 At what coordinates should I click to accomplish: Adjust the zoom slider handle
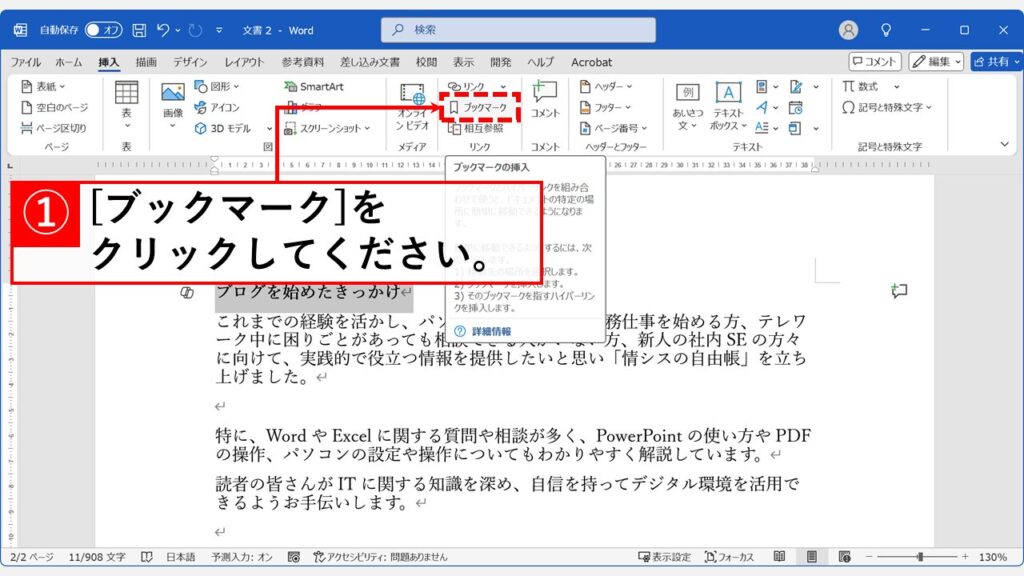click(920, 557)
